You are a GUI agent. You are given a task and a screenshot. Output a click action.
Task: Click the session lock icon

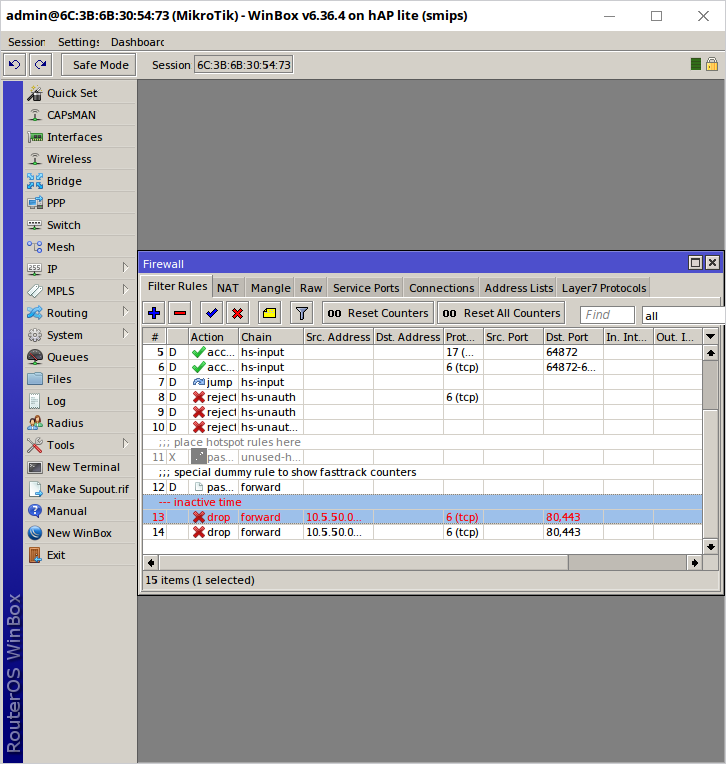pyautogui.click(x=712, y=64)
